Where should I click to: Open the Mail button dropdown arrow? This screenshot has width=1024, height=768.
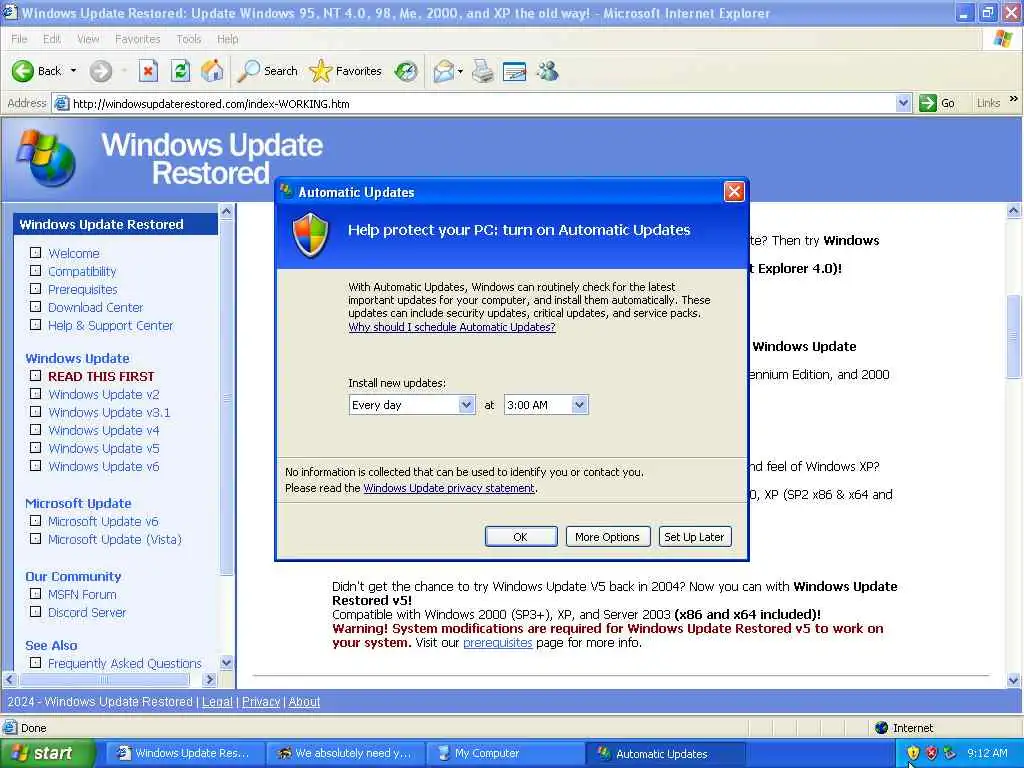point(460,71)
